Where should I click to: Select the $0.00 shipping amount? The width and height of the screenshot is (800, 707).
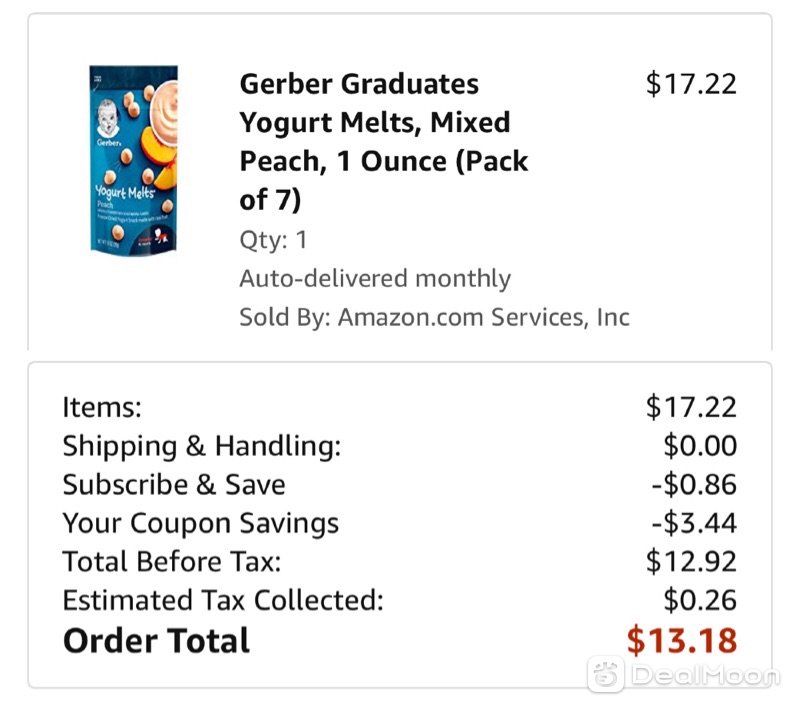tap(700, 446)
